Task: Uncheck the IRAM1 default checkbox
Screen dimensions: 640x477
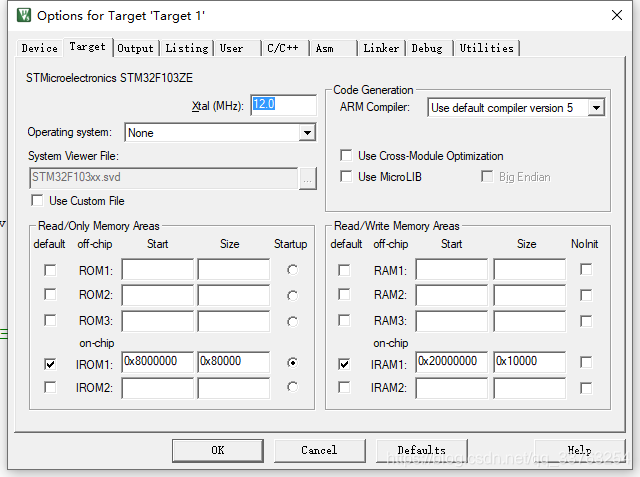Action: pyautogui.click(x=344, y=364)
